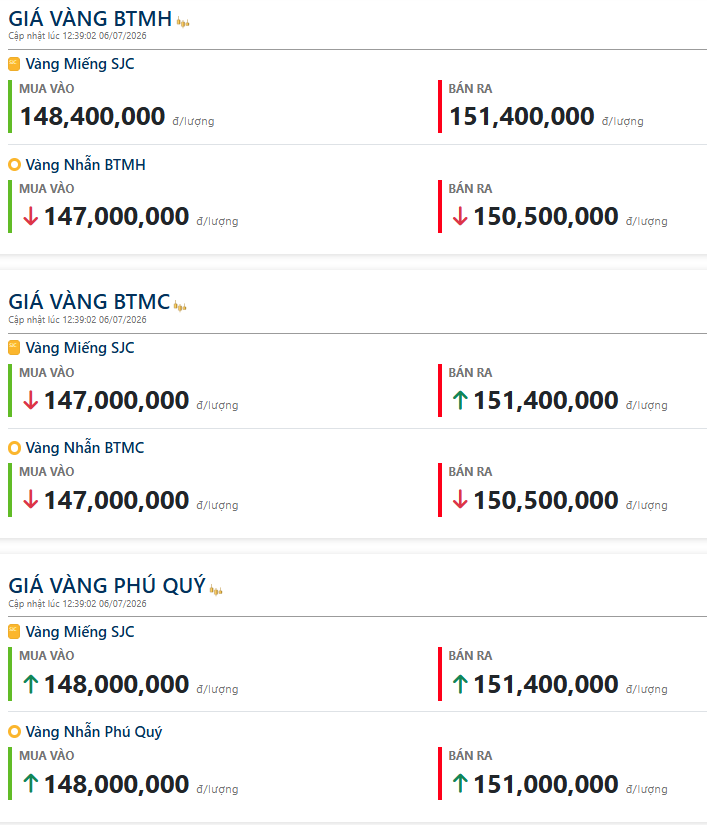The height and width of the screenshot is (825, 707).
Task: Click the SJC gold bar icon under BTMC
Action: [14, 348]
